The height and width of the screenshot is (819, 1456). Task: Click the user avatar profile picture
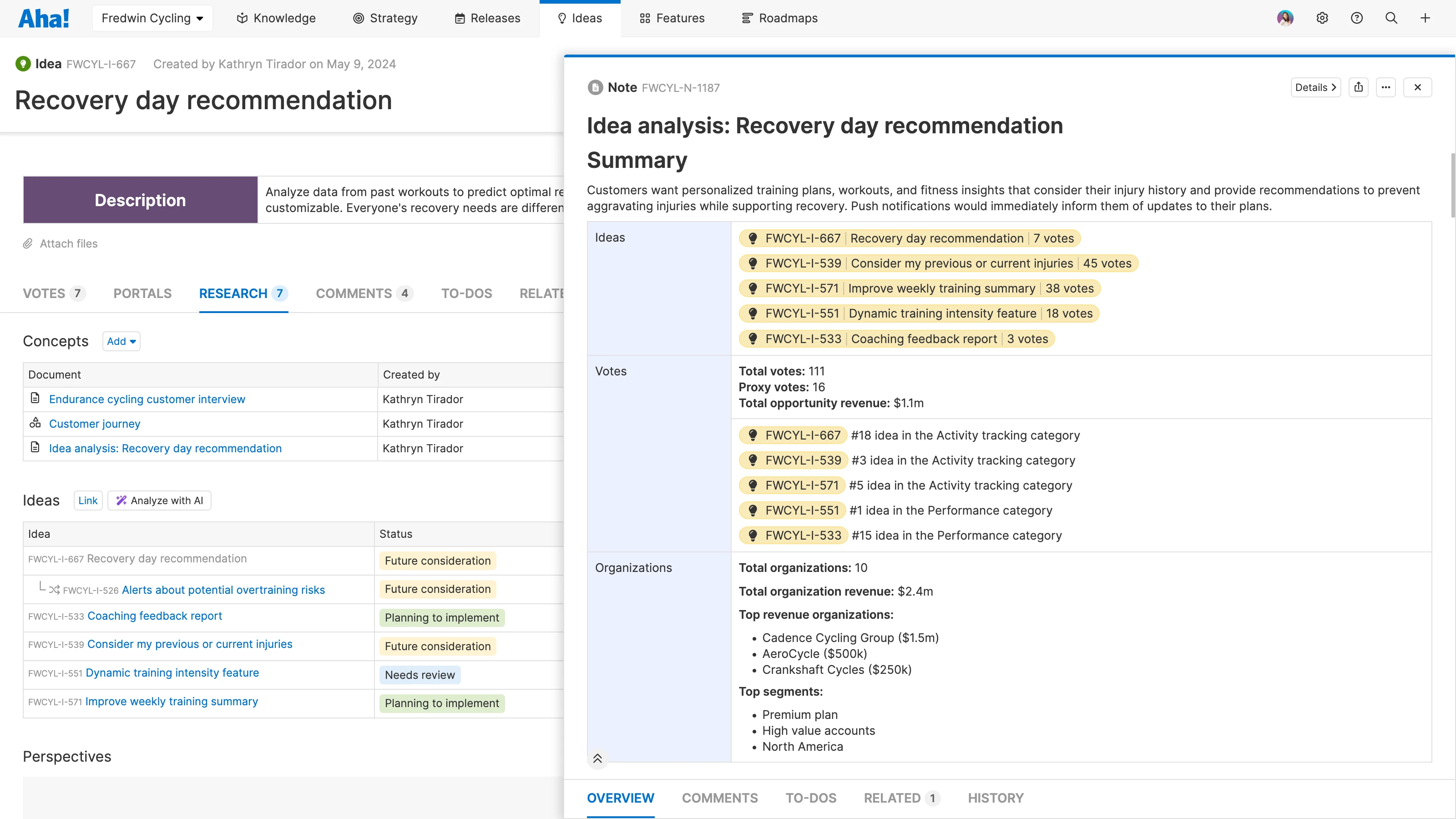[1285, 18]
